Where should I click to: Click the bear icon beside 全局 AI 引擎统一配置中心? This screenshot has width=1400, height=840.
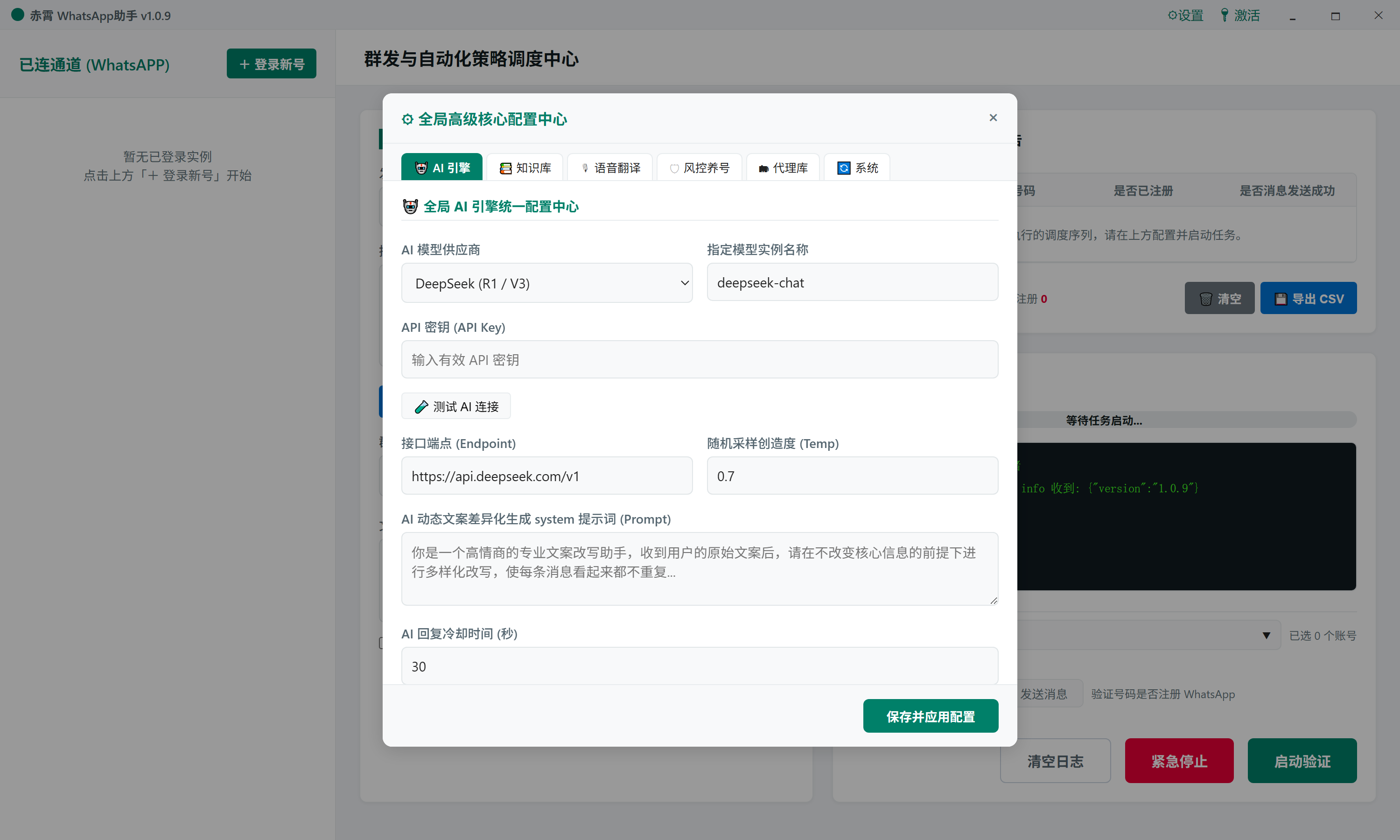coord(410,207)
